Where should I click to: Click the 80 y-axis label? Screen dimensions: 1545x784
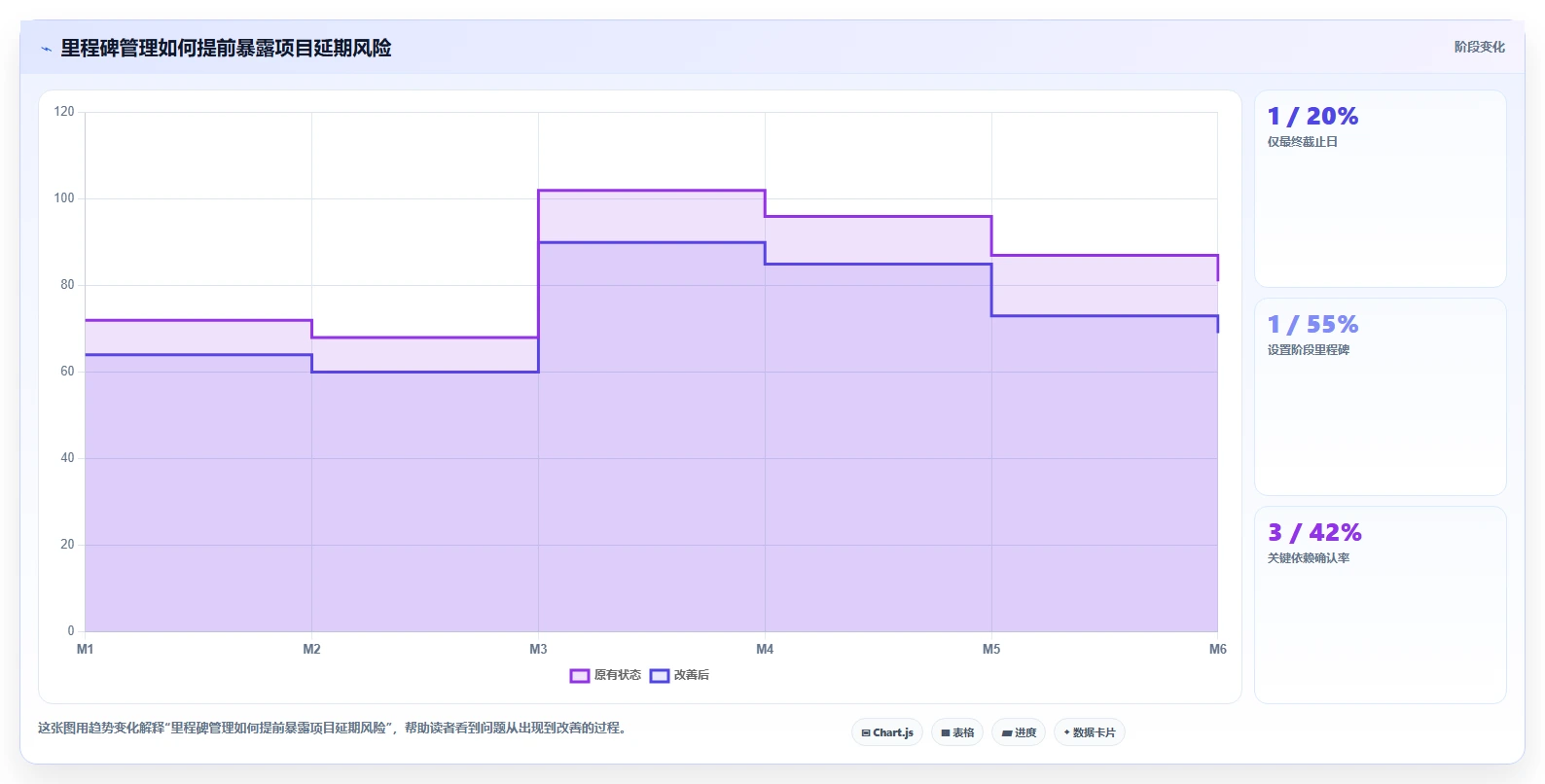(67, 285)
